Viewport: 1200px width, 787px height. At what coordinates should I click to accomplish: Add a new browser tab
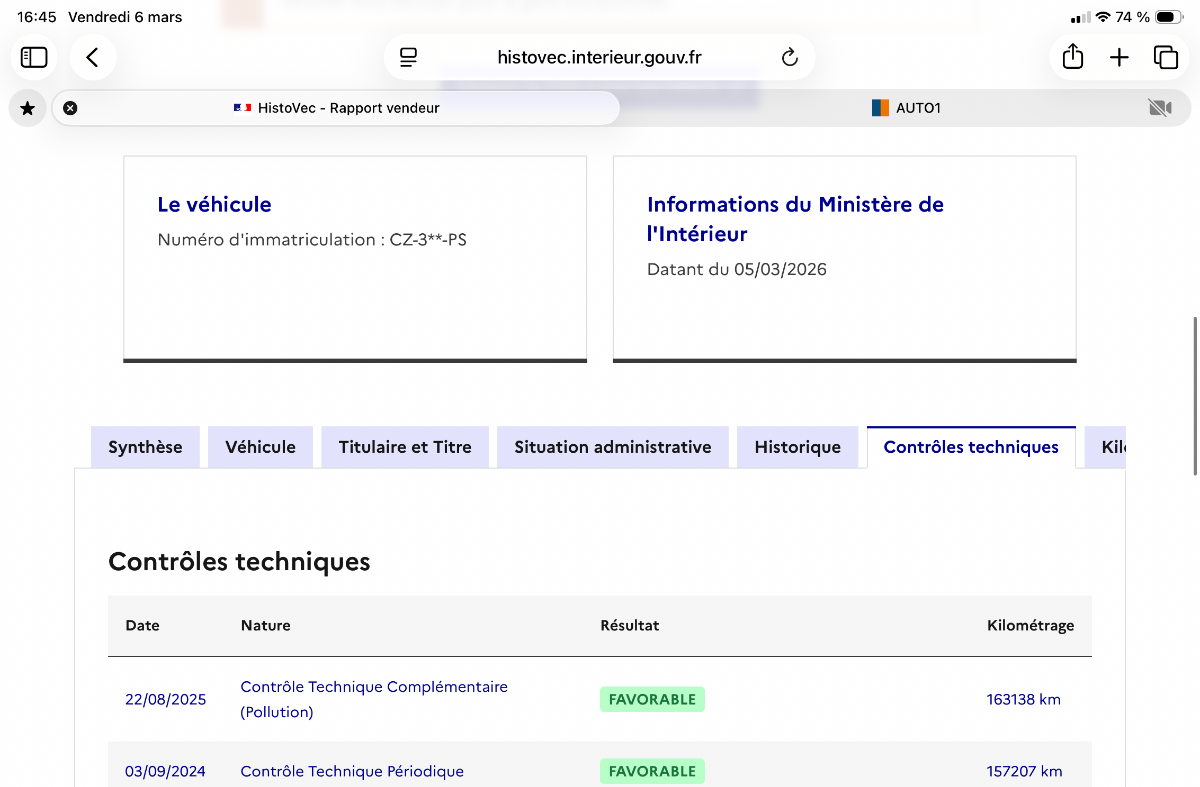click(x=1119, y=57)
